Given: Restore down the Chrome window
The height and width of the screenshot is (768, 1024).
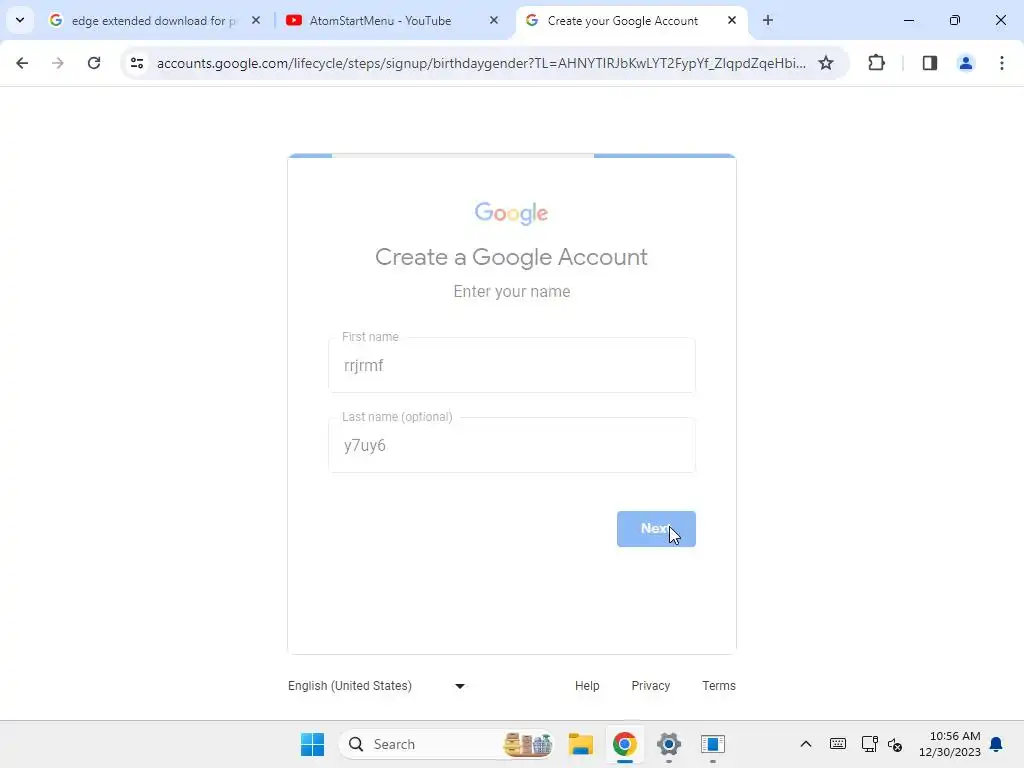Looking at the screenshot, I should pos(955,20).
